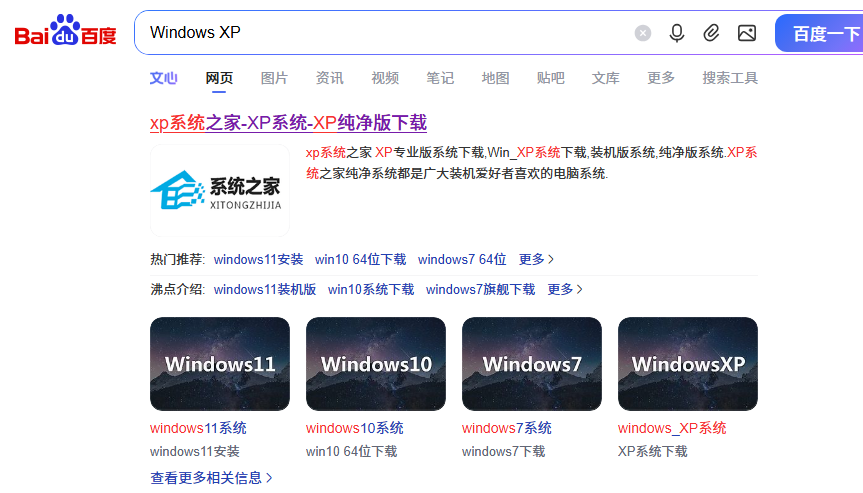The image size is (863, 493).
Task: Expand 更多 in 沸点介绍 row
Action: click(x=565, y=289)
